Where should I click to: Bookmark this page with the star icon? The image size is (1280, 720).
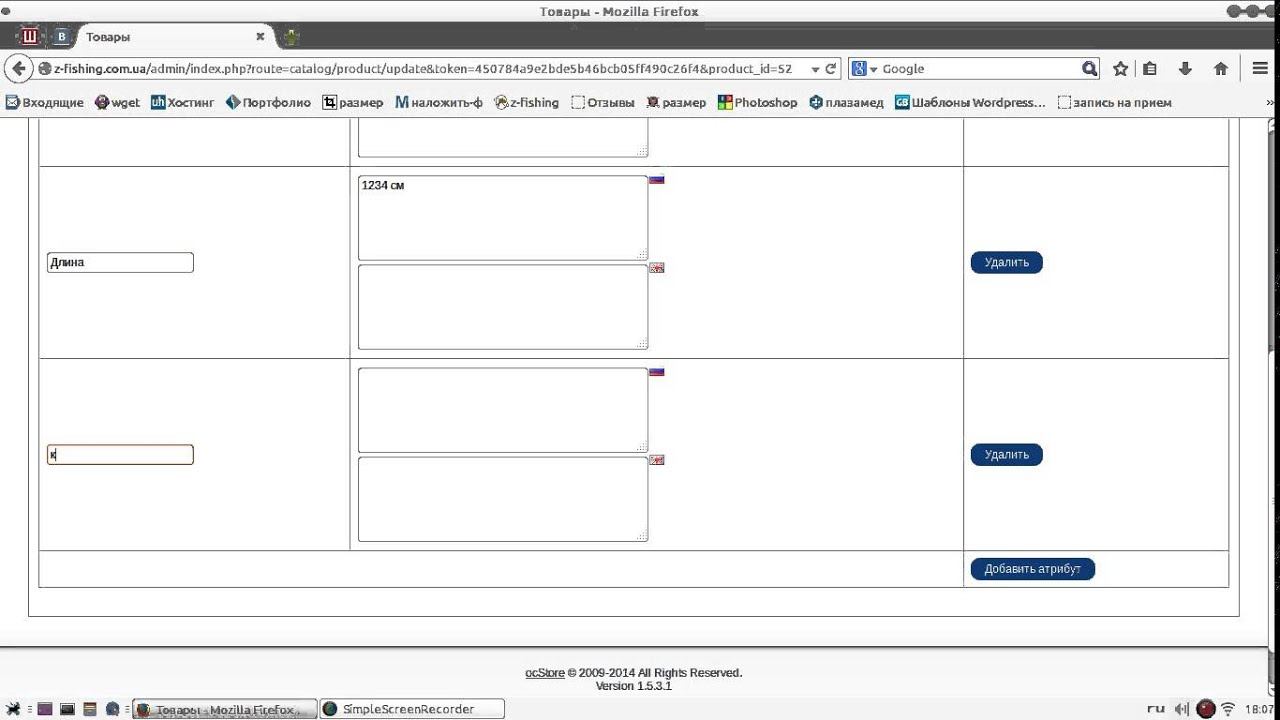click(1121, 69)
